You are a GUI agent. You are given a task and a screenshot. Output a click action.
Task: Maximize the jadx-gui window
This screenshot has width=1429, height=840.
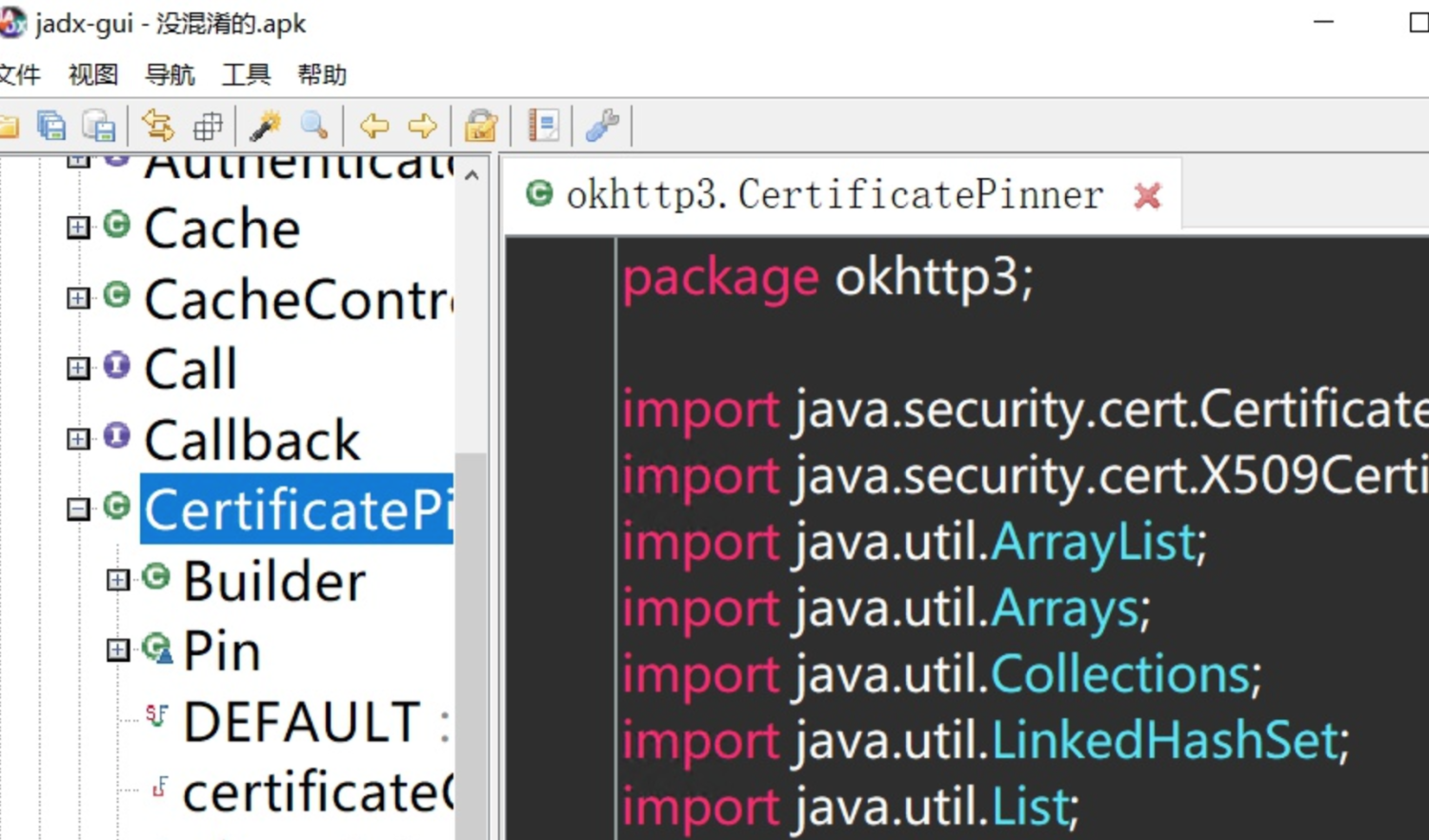pyautogui.click(x=1418, y=21)
